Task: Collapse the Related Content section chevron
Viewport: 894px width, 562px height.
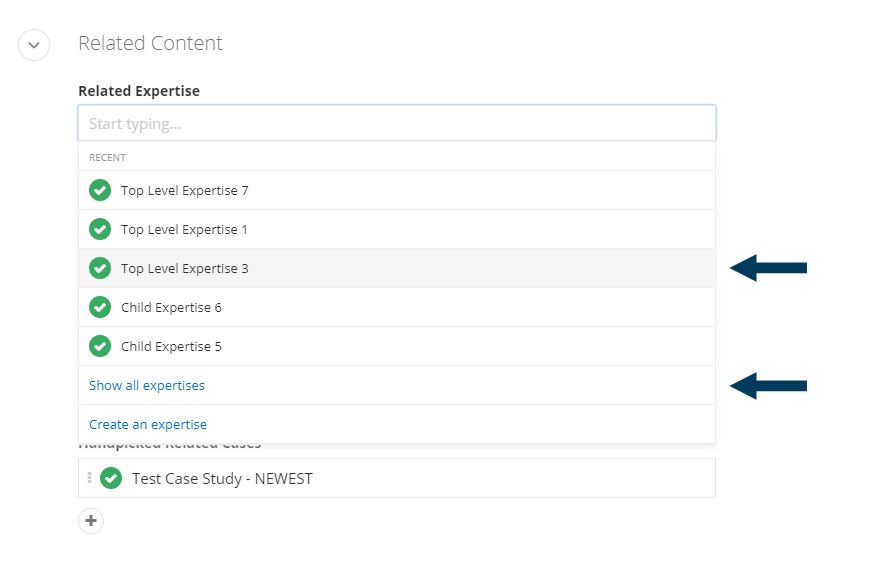Action: tap(34, 44)
